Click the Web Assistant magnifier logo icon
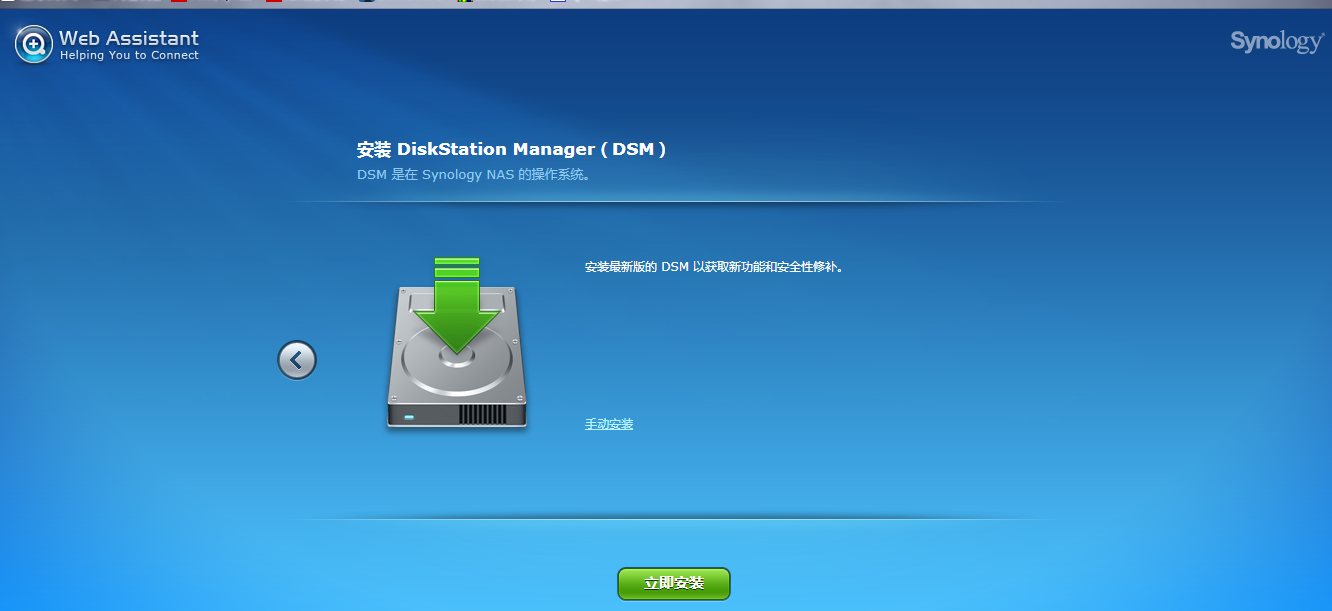1332x611 pixels. coord(34,44)
